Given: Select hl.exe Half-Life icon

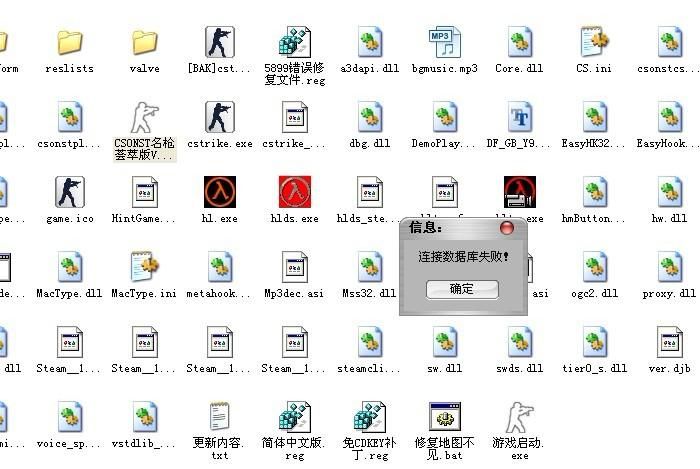Looking at the screenshot, I should pos(220,192).
